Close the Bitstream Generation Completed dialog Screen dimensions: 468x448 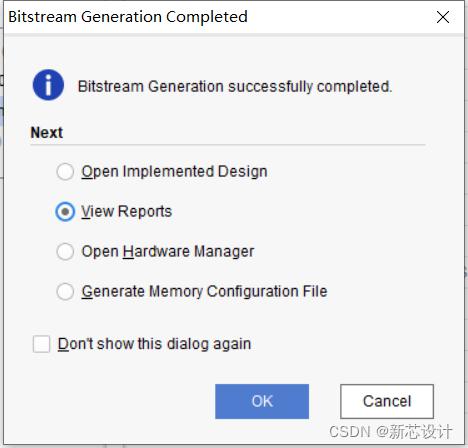coord(443,17)
